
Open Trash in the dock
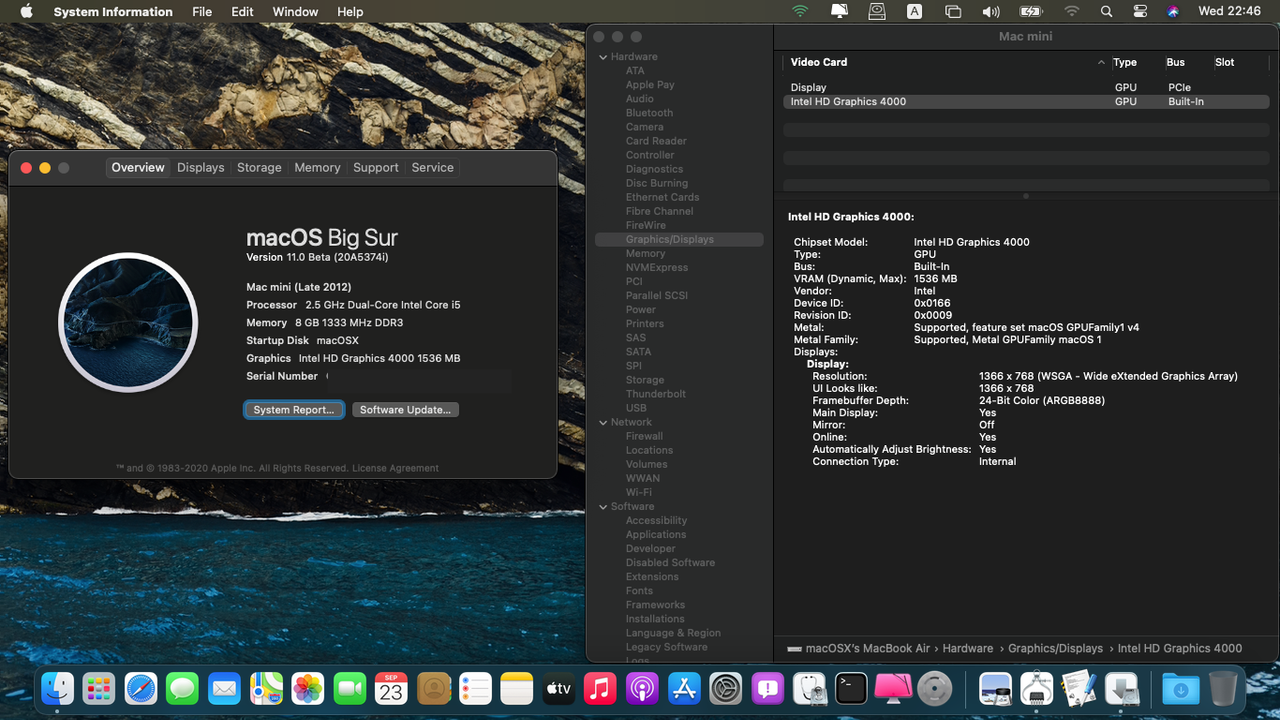(x=1223, y=688)
